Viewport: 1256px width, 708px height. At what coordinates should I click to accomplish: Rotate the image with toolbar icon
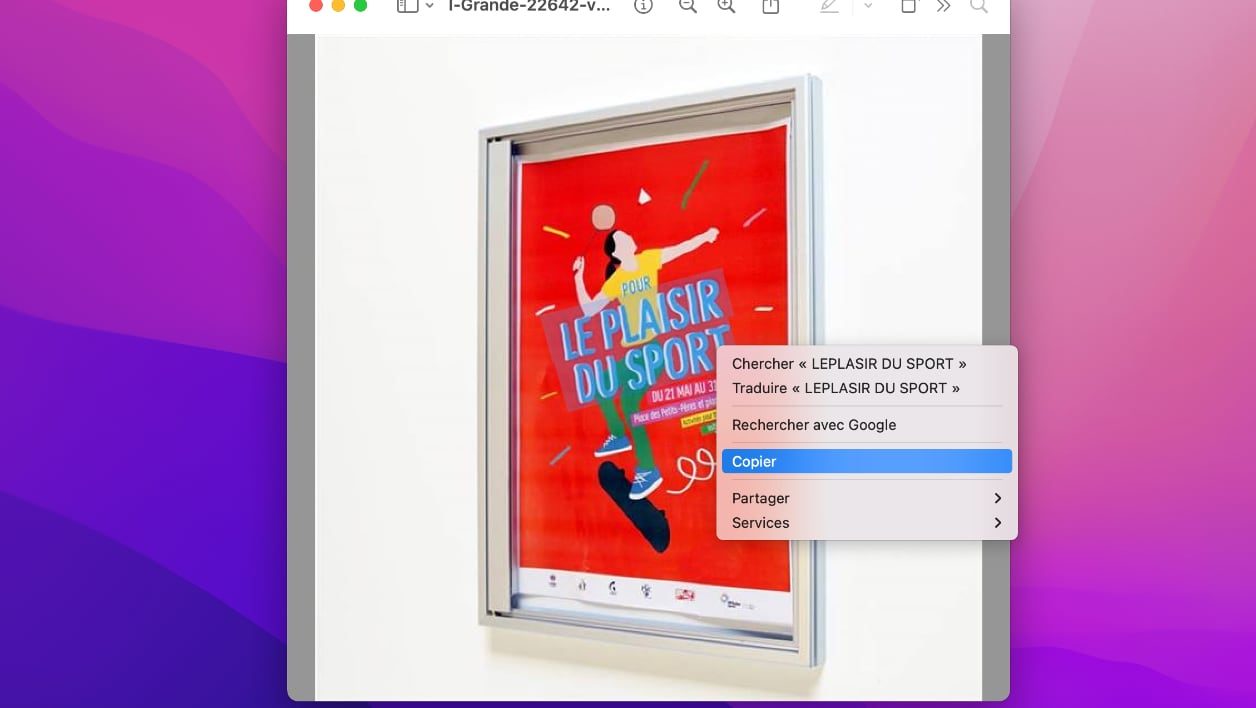click(908, 6)
